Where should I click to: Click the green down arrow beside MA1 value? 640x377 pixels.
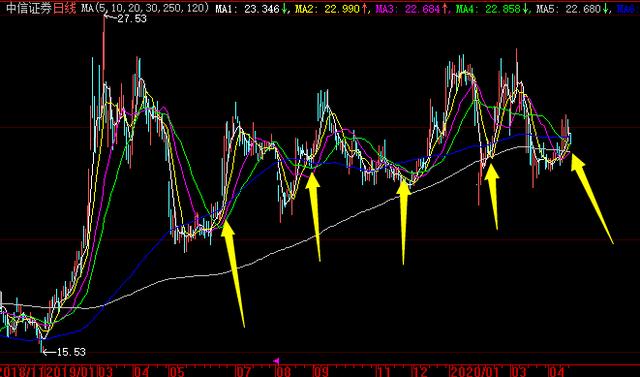284,9
